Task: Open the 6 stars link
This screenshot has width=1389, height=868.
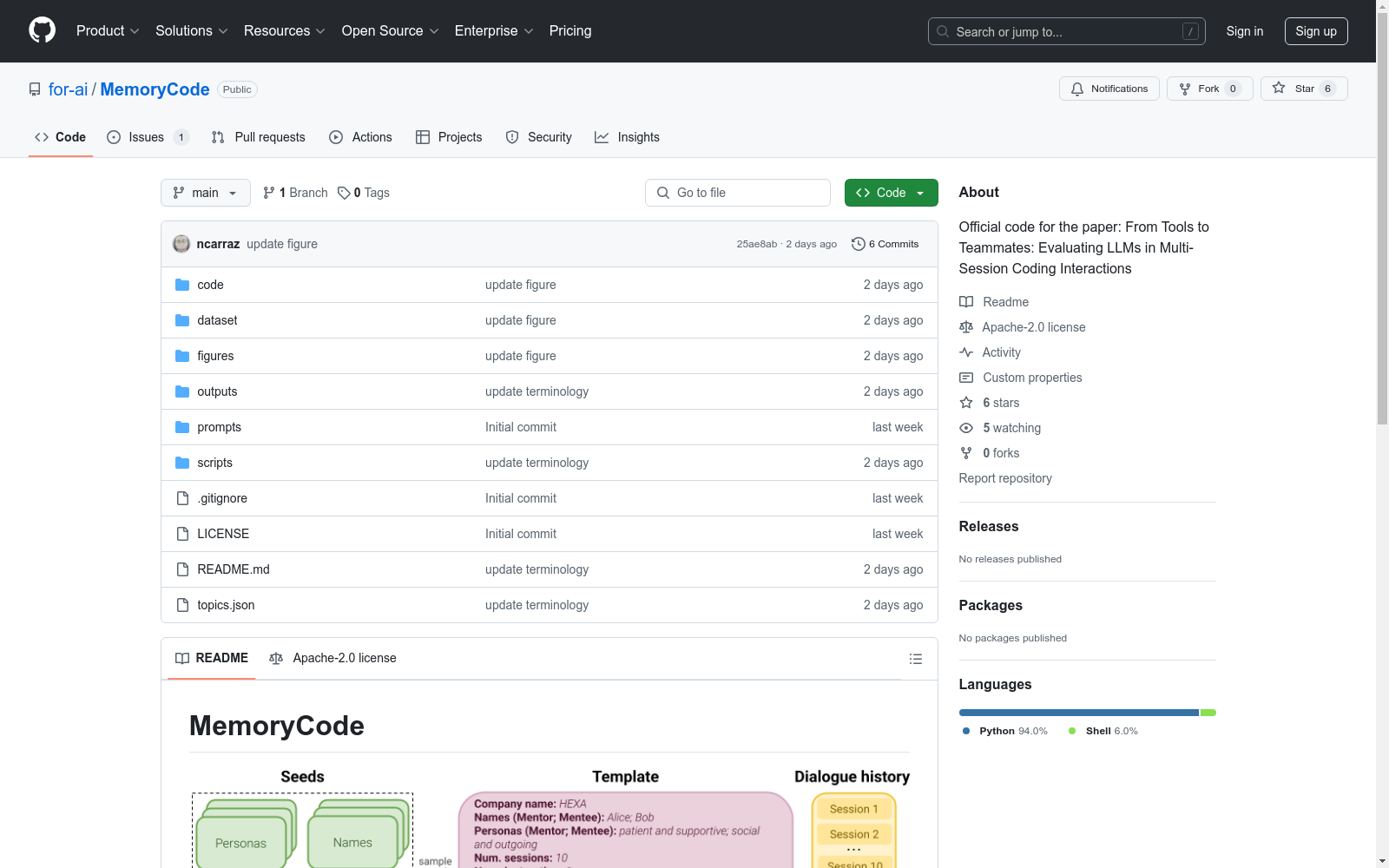Action: [x=1001, y=403]
